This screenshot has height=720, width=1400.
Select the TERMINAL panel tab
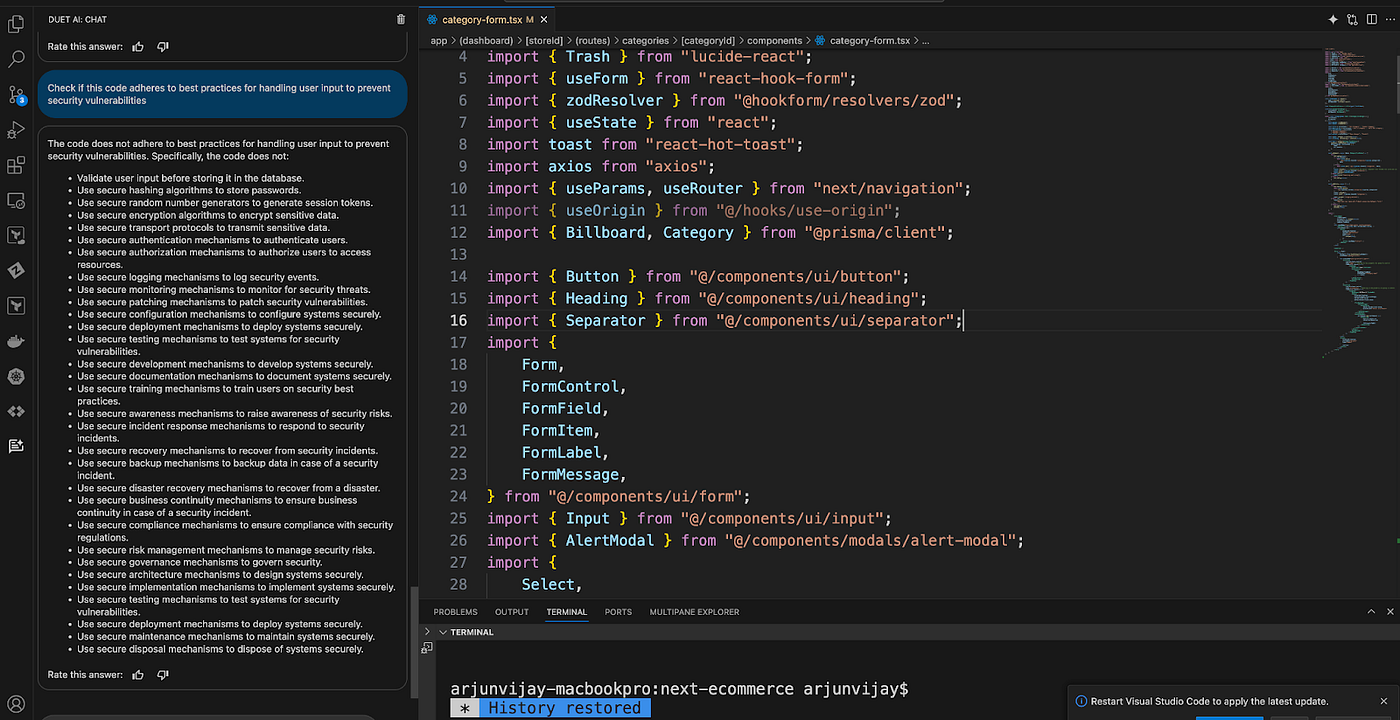point(567,612)
